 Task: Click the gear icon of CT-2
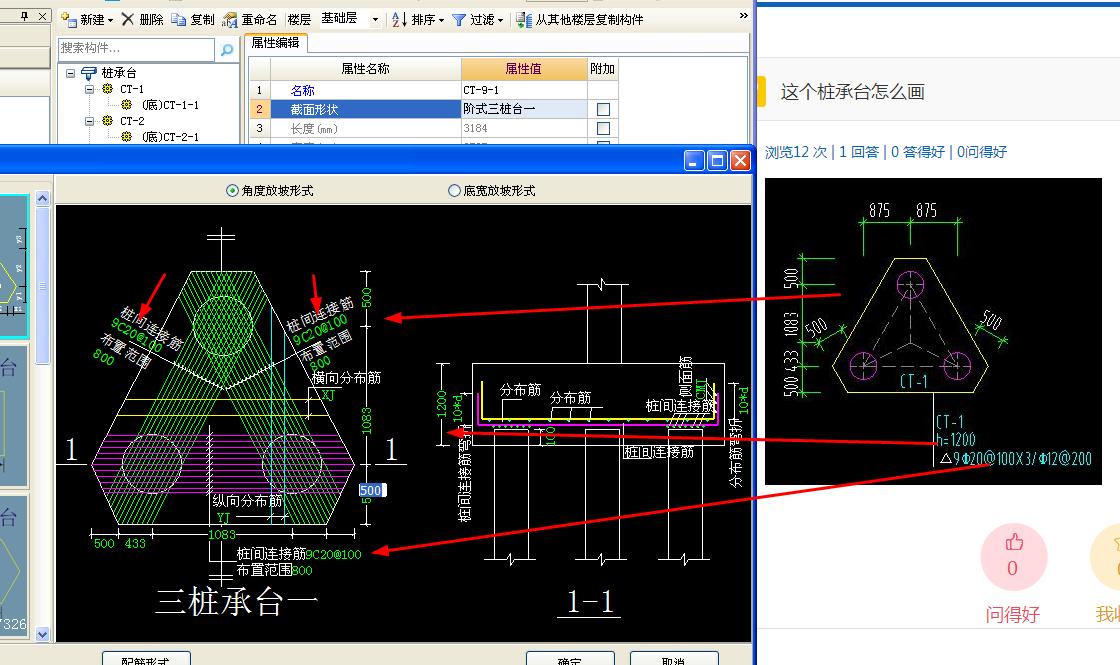pos(108,121)
